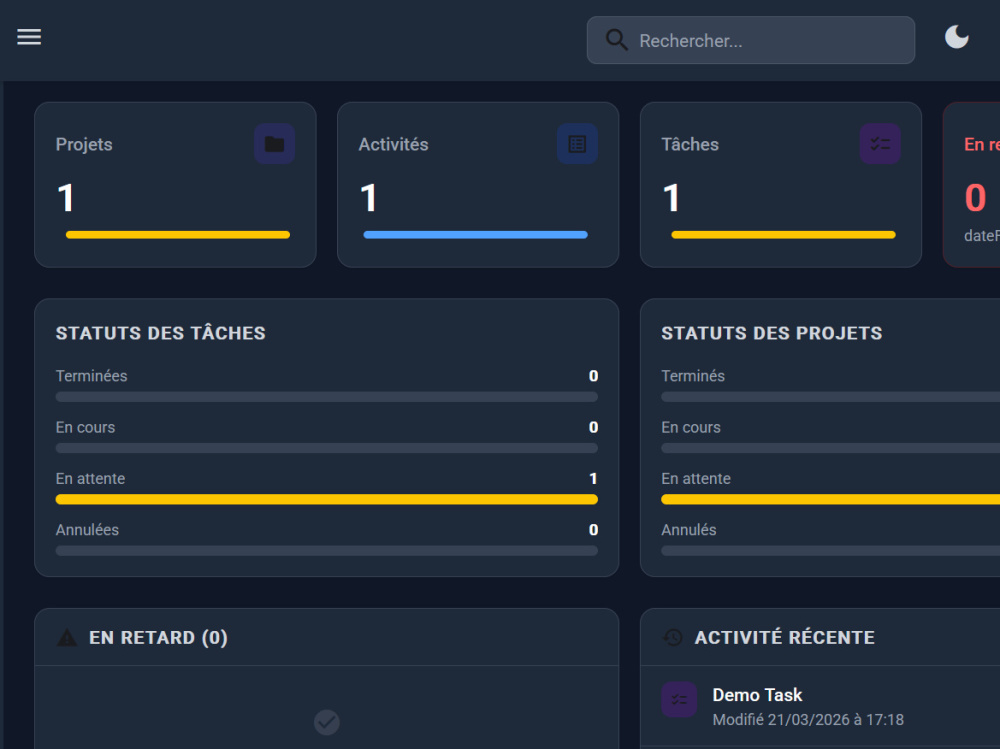Toggle dark mode with the moon icon
Screen dimensions: 1000x749
957,37
